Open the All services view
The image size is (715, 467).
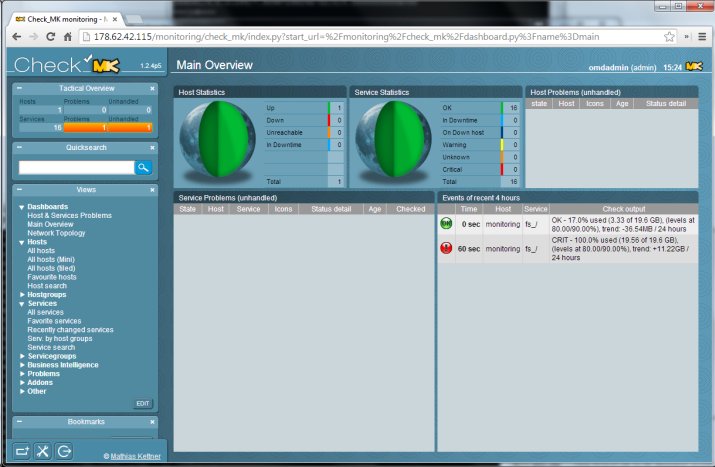[46, 312]
